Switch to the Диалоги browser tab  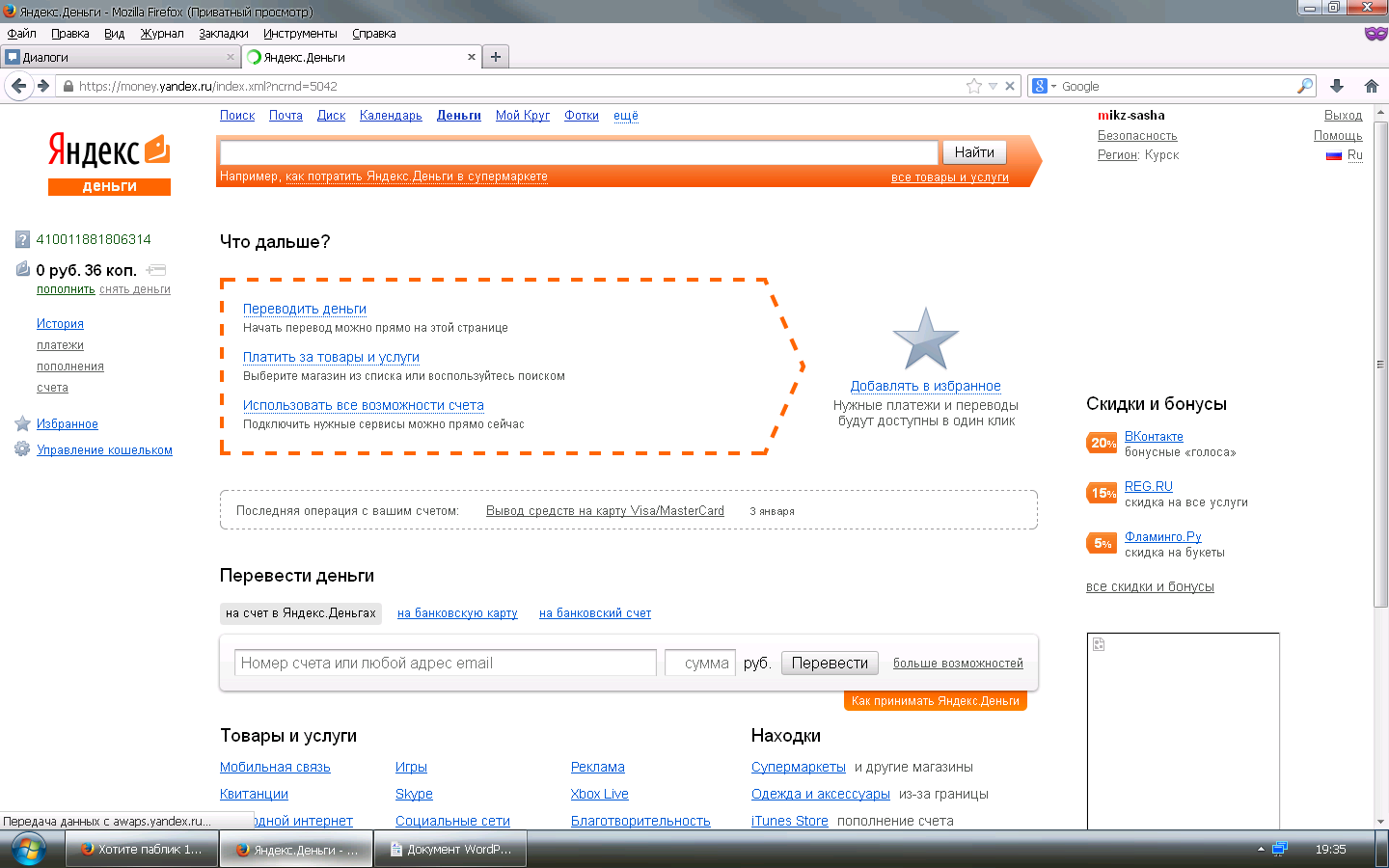pyautogui.click(x=121, y=57)
